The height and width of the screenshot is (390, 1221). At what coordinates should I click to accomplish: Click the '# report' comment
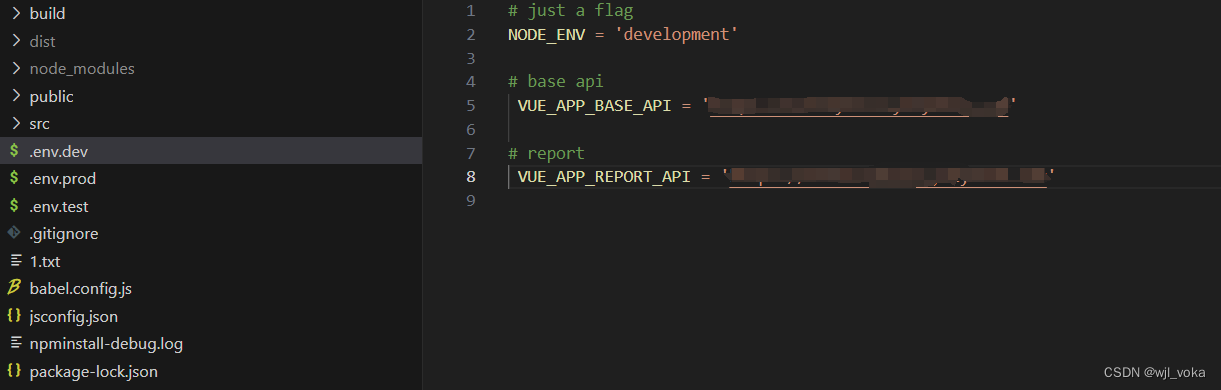[546, 153]
